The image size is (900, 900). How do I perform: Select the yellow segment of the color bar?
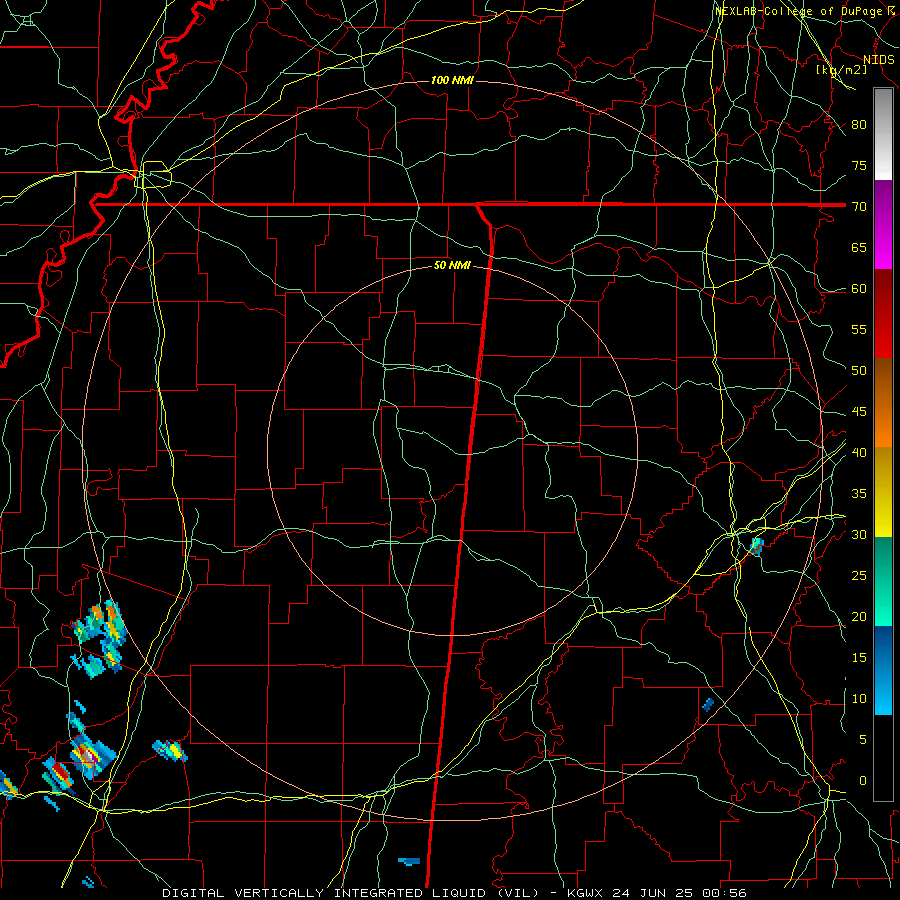[x=883, y=492]
